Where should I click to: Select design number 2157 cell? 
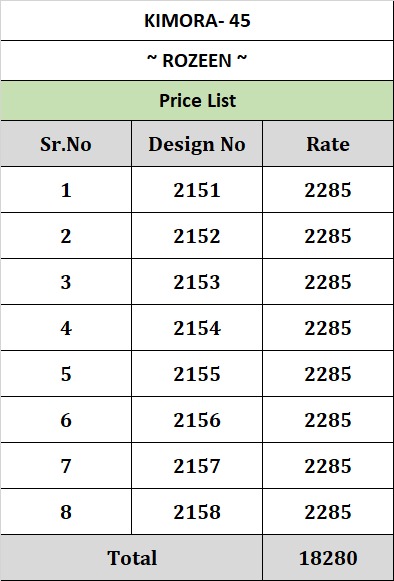pos(197,465)
